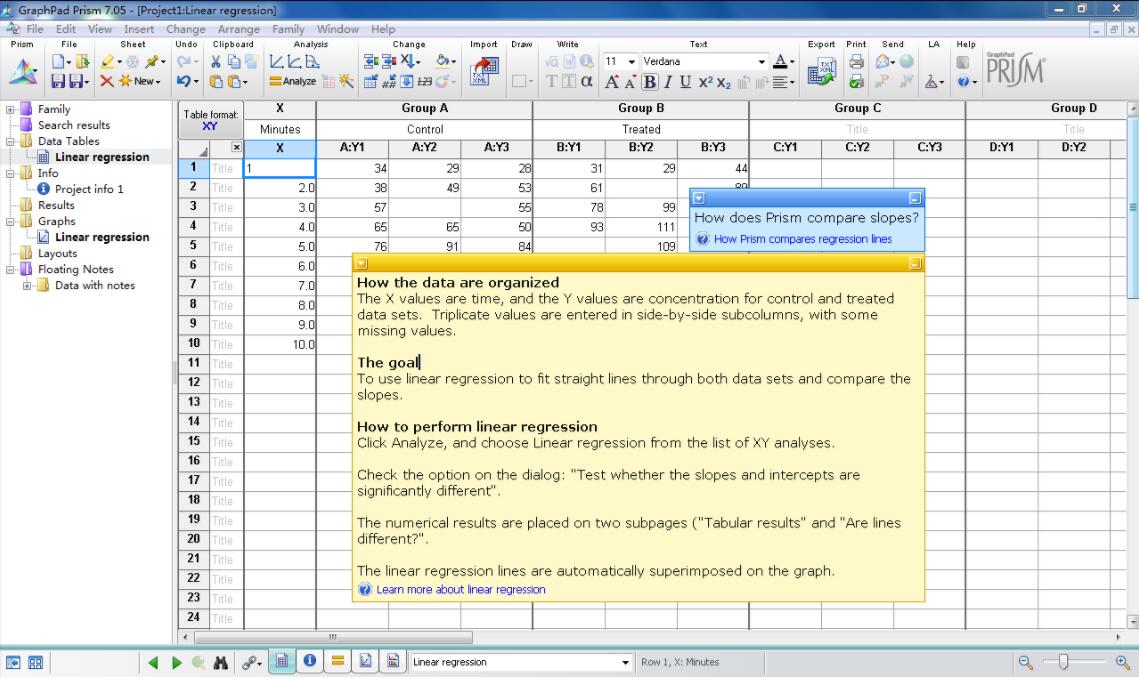The height and width of the screenshot is (679, 1139).
Task: Open the Insert menu
Action: pyautogui.click(x=139, y=29)
